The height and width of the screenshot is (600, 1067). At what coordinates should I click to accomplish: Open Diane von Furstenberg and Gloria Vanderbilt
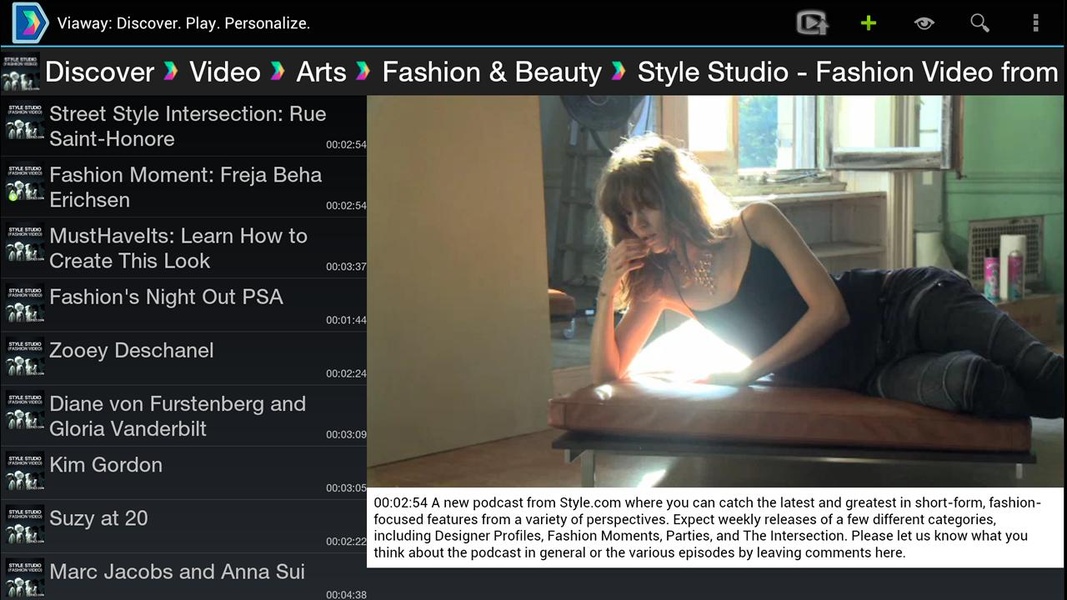tap(184, 416)
